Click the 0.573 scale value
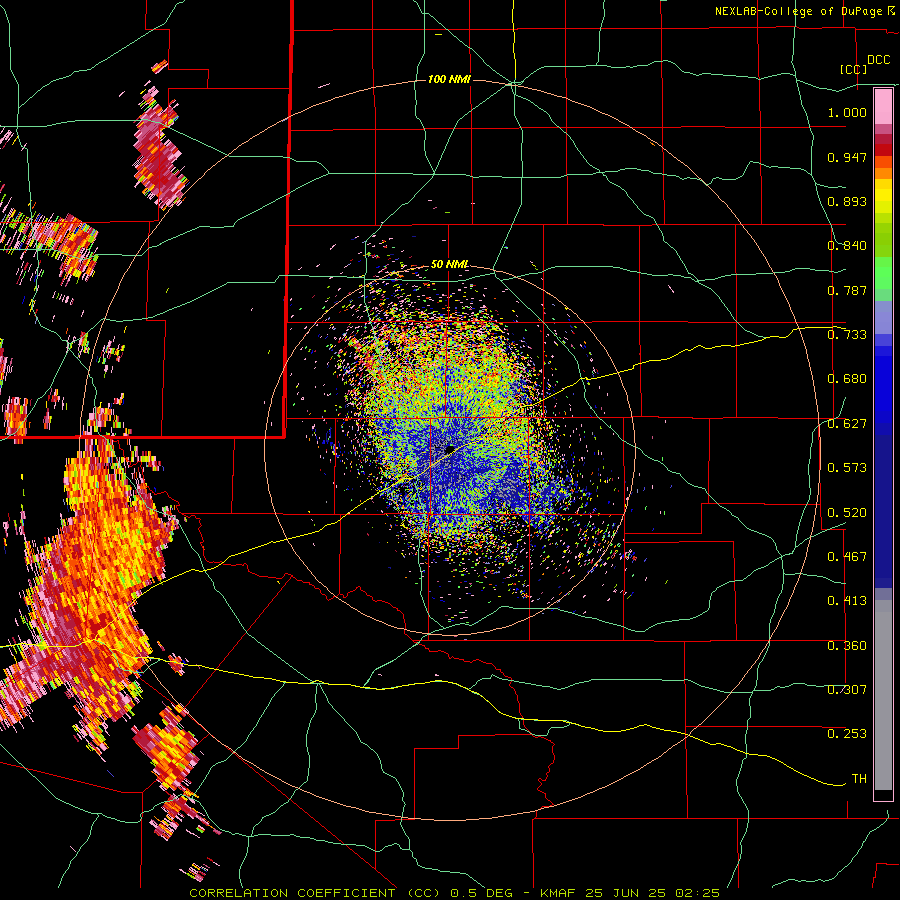 (x=847, y=468)
